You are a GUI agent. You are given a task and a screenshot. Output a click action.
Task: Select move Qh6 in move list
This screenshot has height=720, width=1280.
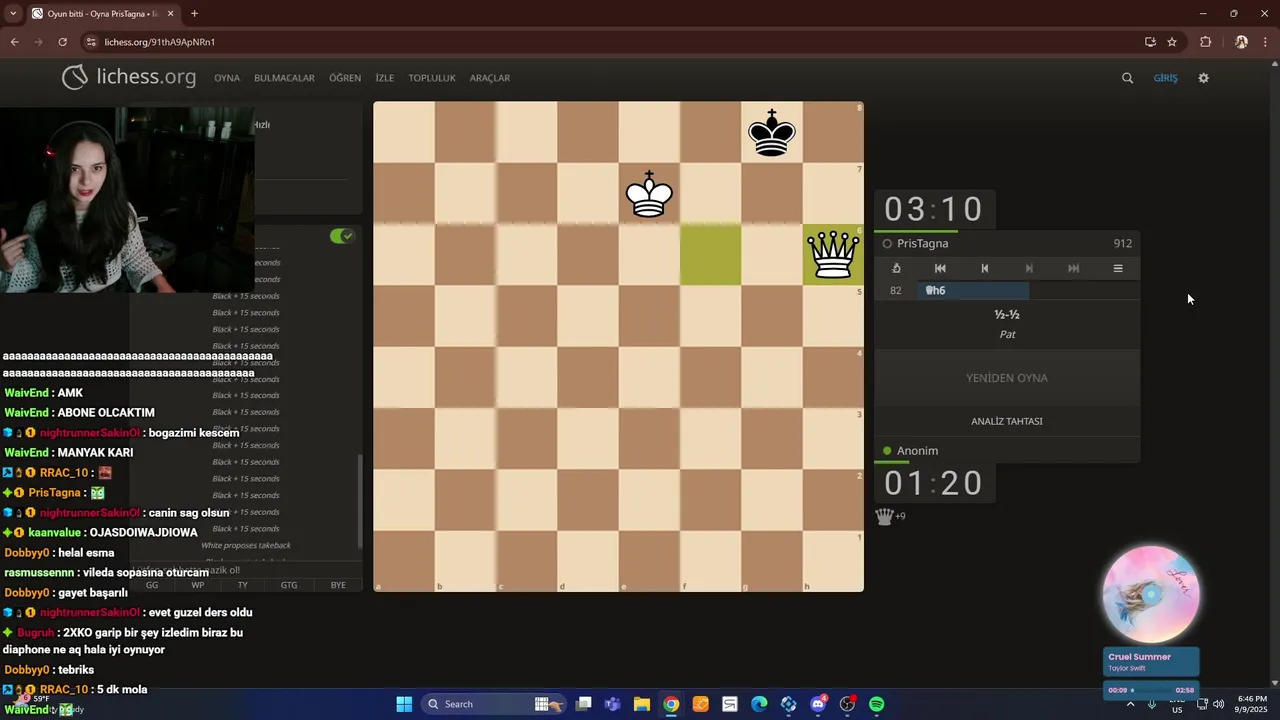[x=973, y=290]
